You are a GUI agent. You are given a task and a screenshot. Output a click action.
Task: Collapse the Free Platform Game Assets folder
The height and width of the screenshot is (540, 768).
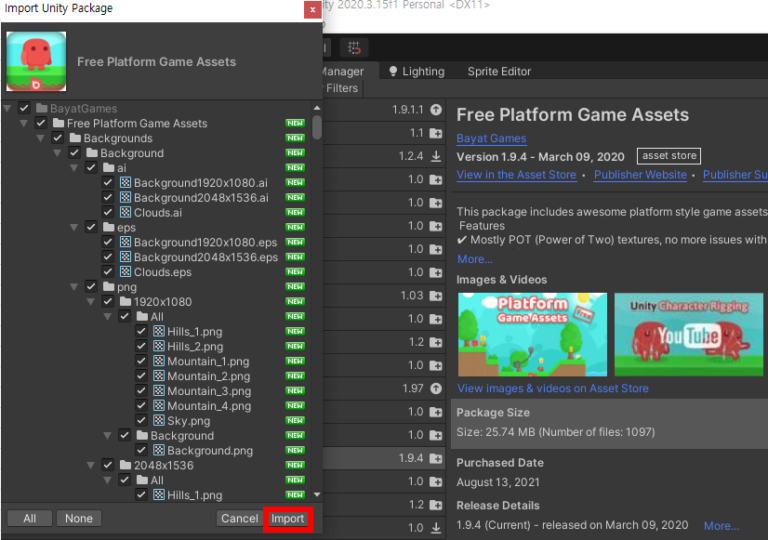[x=24, y=123]
